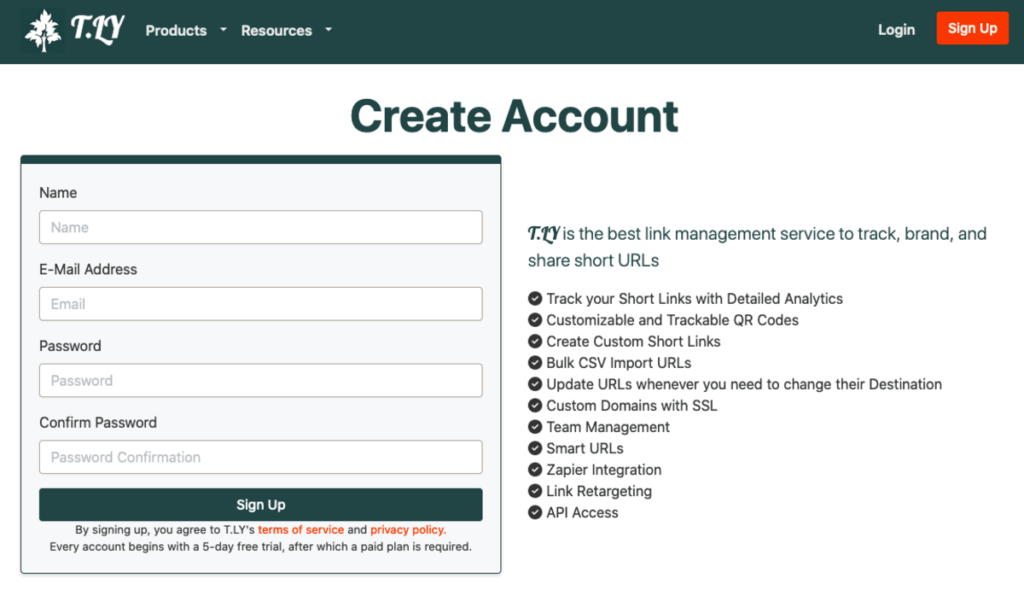Click the Confirm Password field label
This screenshot has width=1024, height=596.
98,422
